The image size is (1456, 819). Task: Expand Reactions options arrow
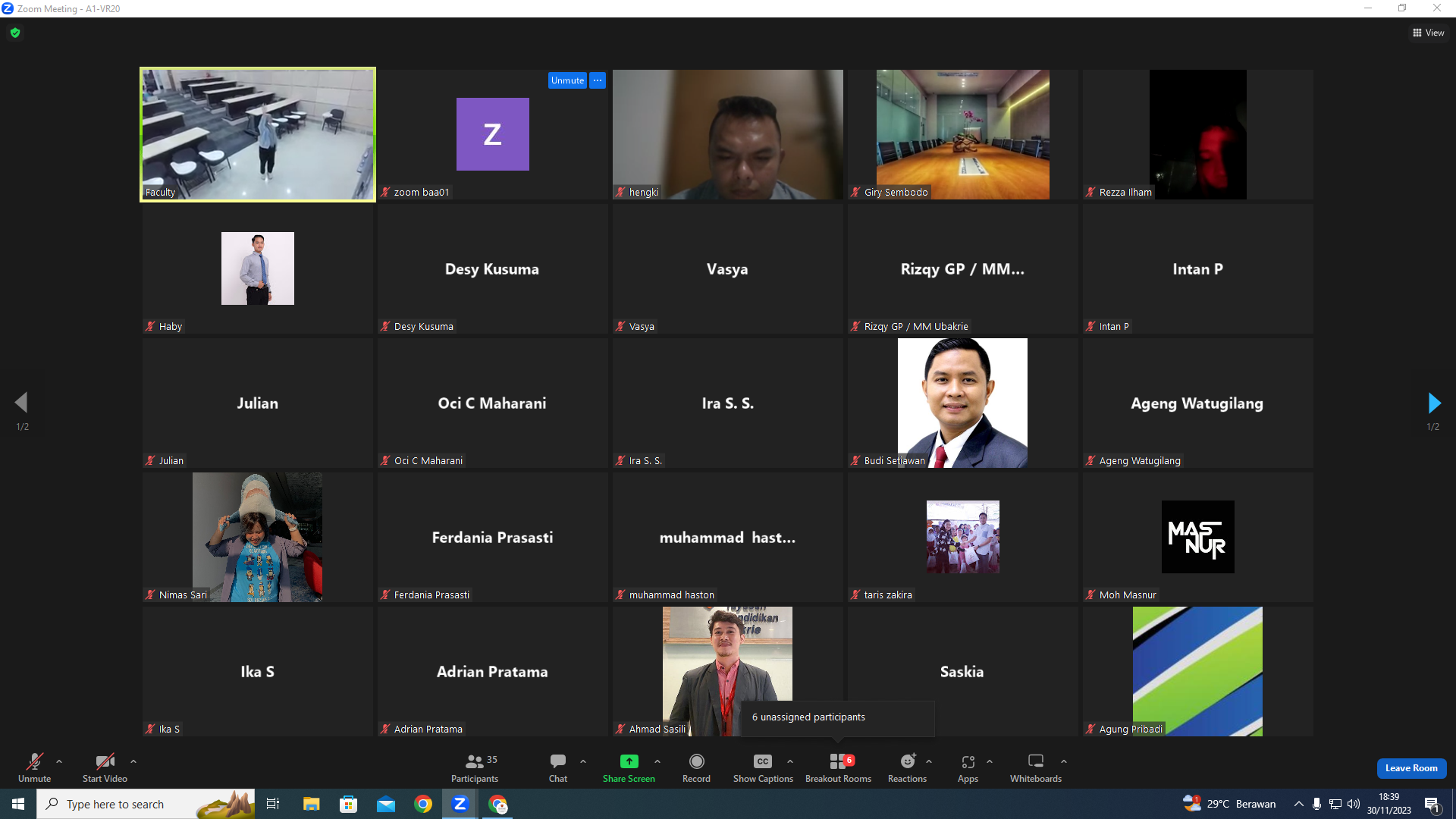(x=929, y=761)
